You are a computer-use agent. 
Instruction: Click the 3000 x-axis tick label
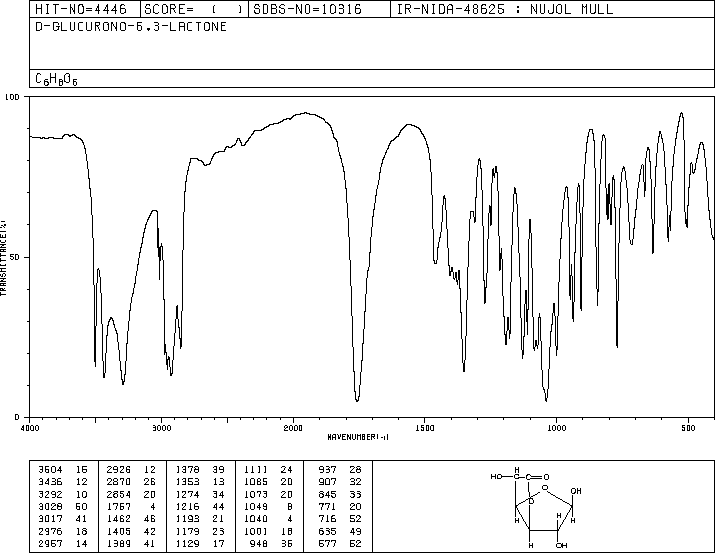(x=162, y=428)
